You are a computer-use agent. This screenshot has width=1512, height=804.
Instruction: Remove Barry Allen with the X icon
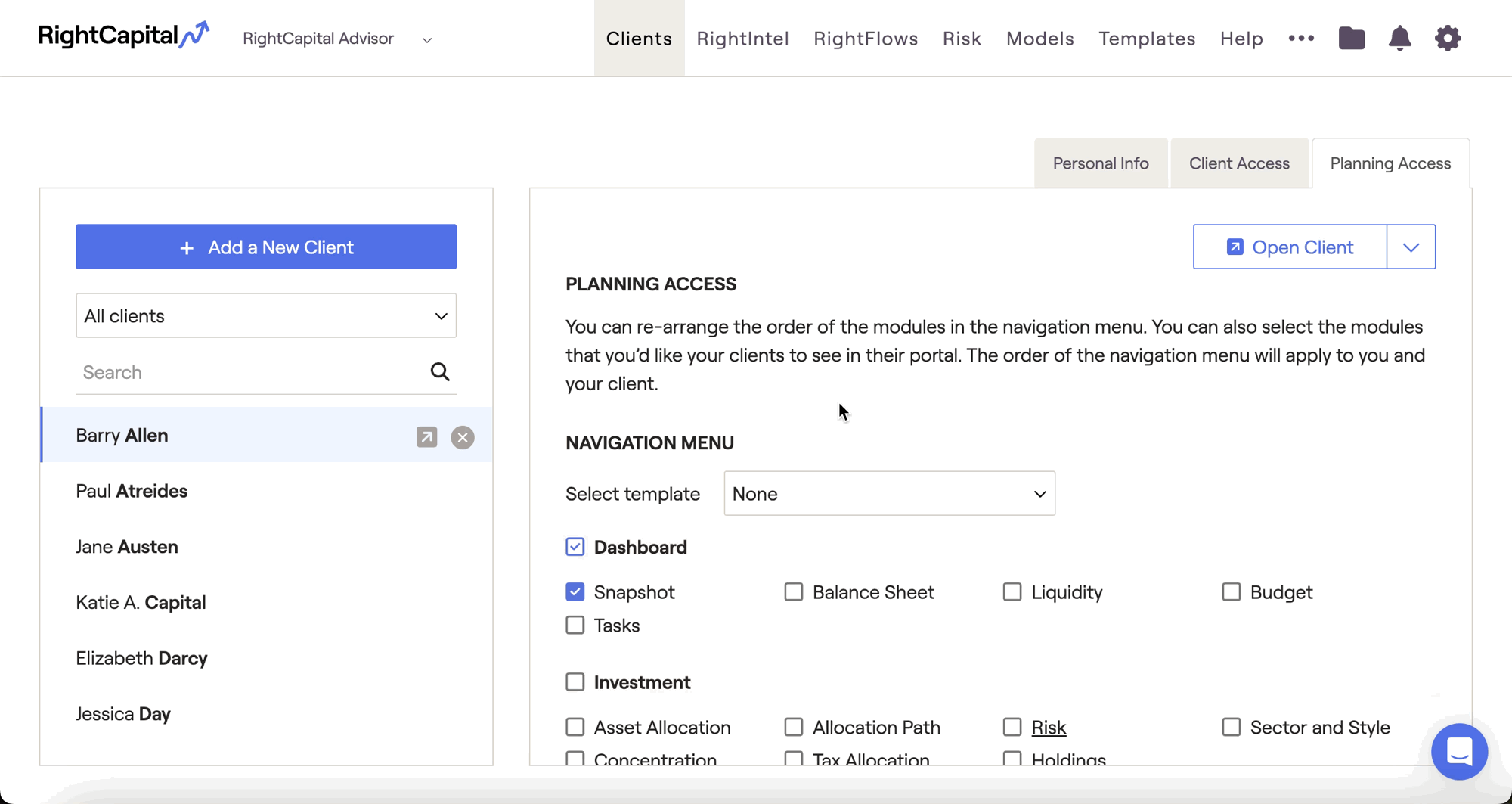[463, 437]
